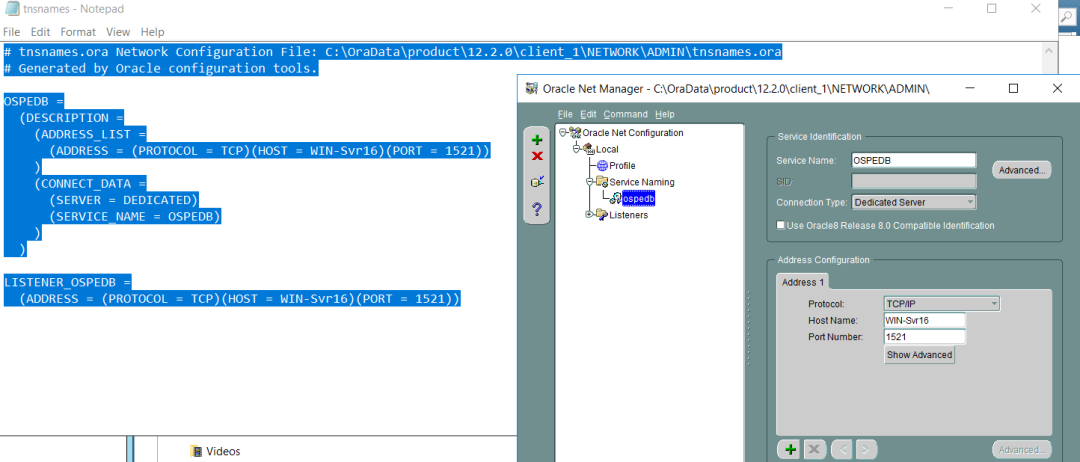Select the ospedb service entry
The width and height of the screenshot is (1080, 462).
(638, 198)
